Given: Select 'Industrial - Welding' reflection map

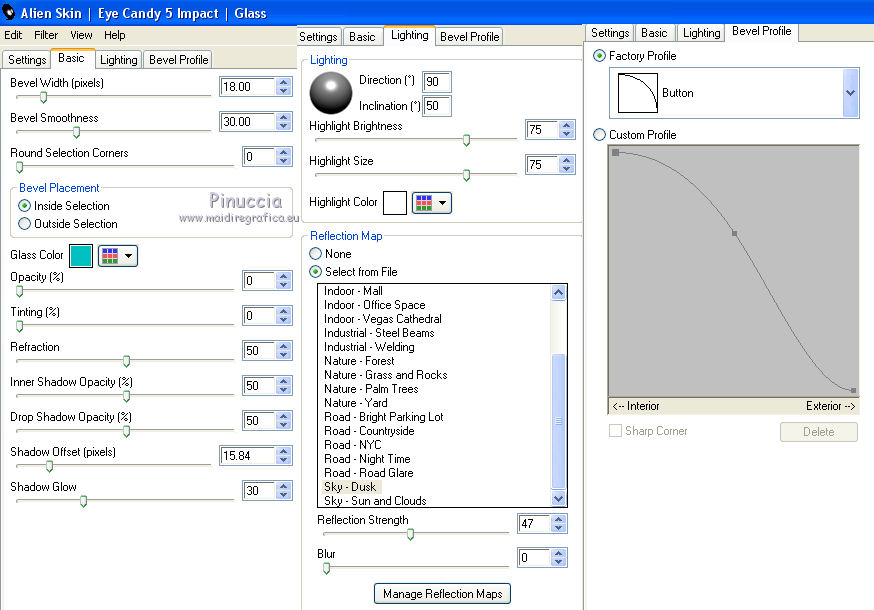Looking at the screenshot, I should (369, 347).
